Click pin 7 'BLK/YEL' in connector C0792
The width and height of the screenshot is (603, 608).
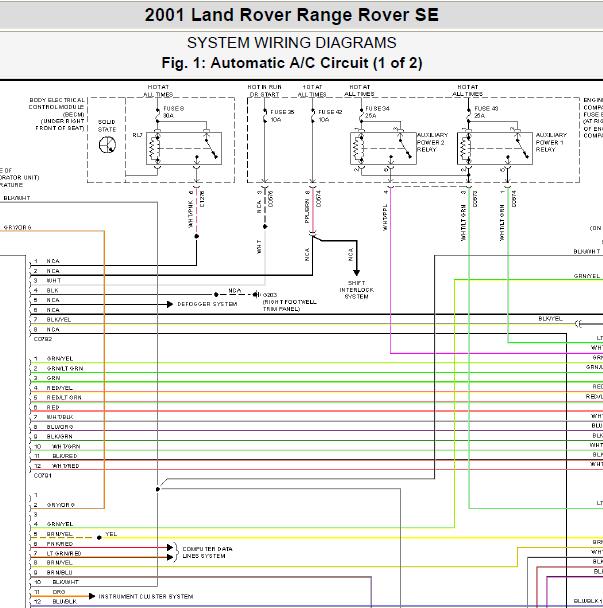59,320
